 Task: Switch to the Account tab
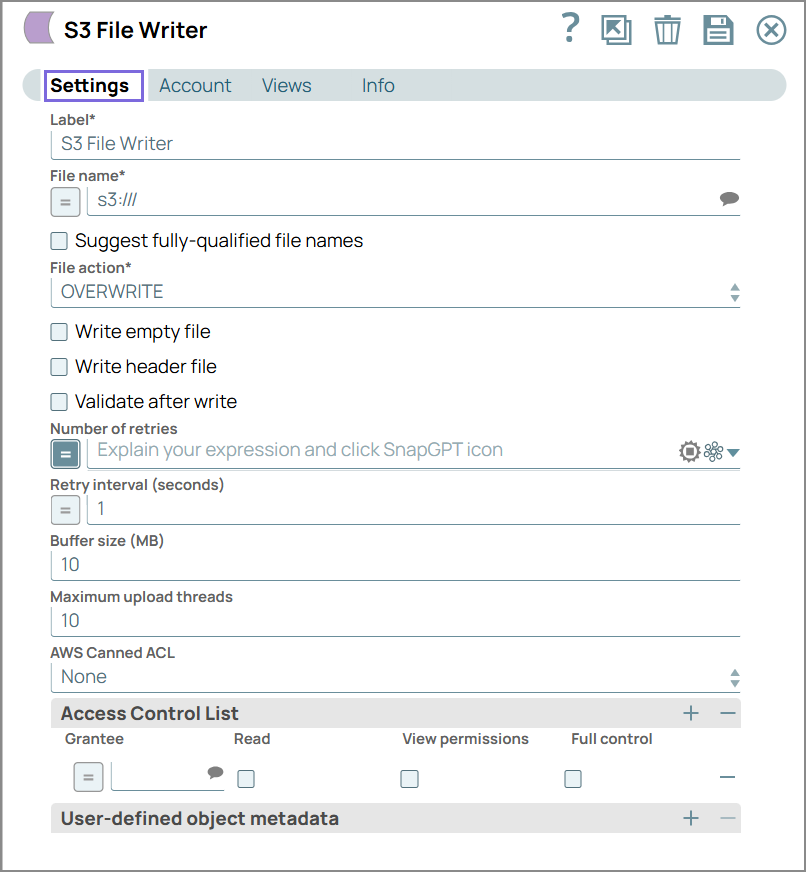(x=195, y=85)
